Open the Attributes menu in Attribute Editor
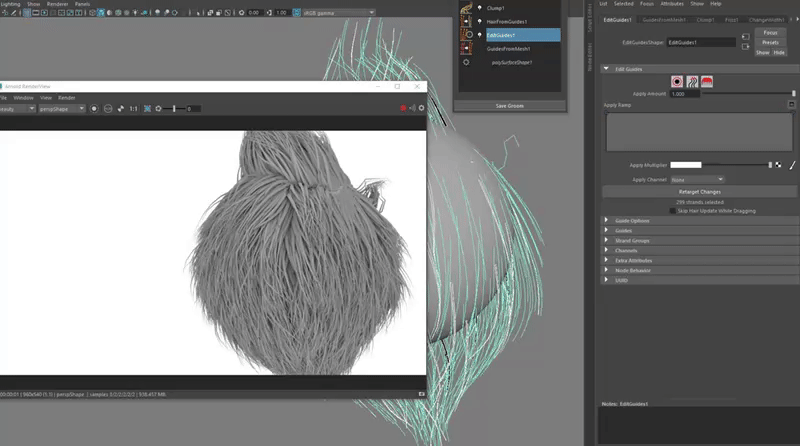The width and height of the screenshot is (800, 446). point(672,4)
